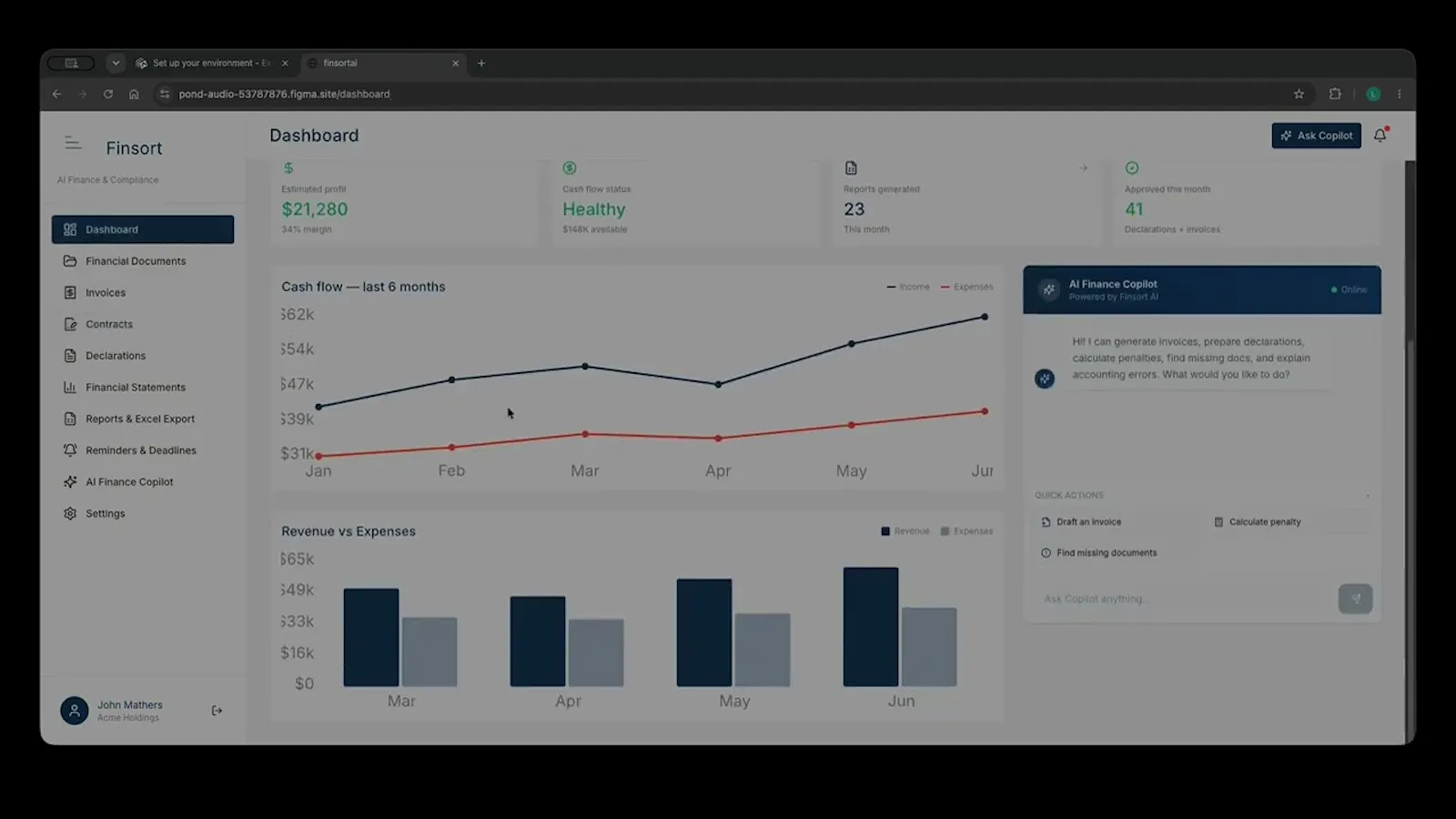Click the send message button in Copilot
1456x819 pixels.
tap(1355, 599)
